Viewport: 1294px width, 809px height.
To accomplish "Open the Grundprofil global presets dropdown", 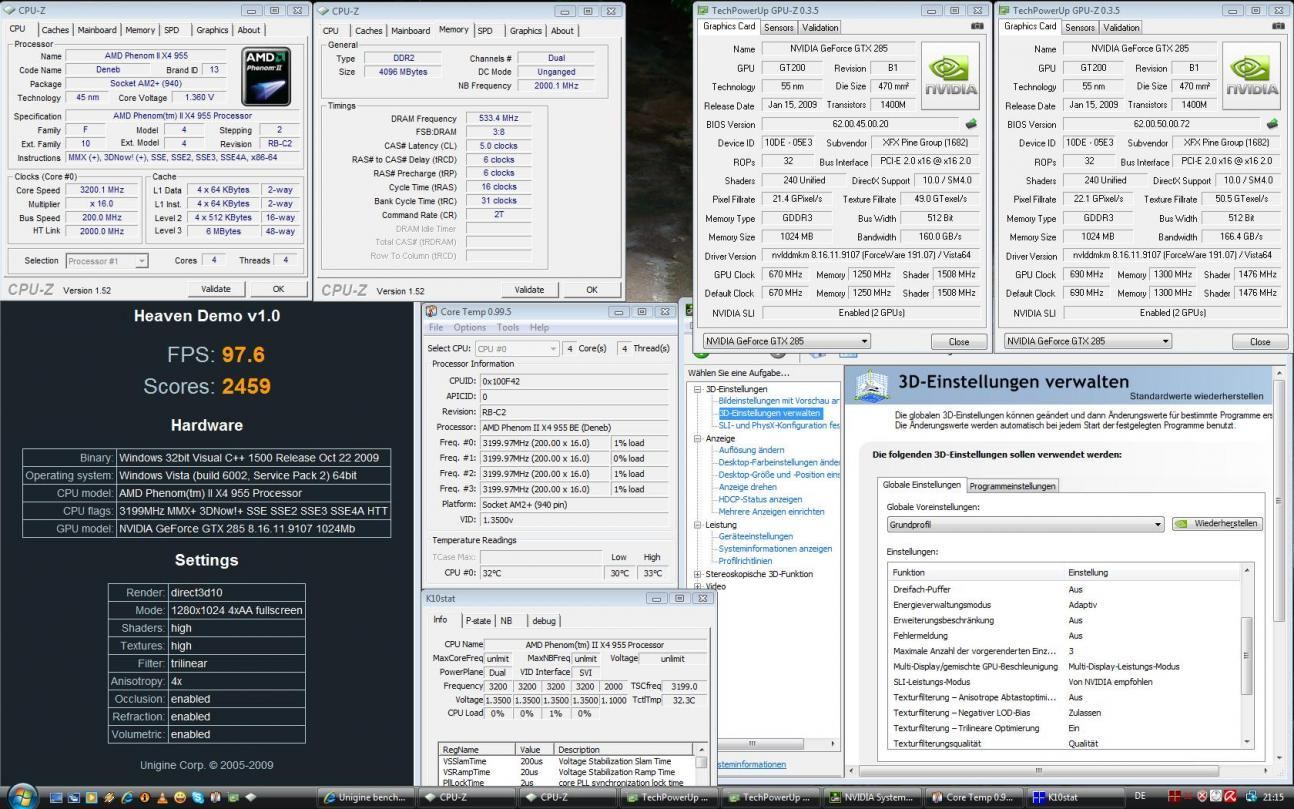I will tap(1025, 524).
